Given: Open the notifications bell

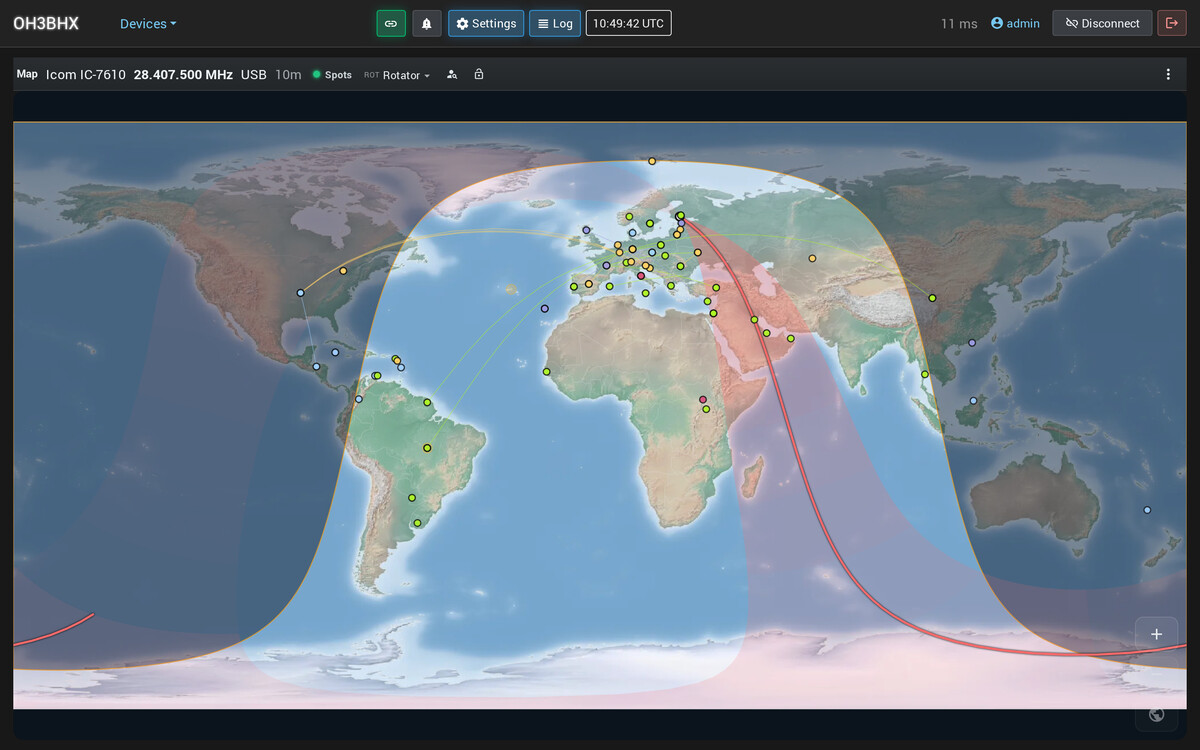Looking at the screenshot, I should [x=427, y=23].
